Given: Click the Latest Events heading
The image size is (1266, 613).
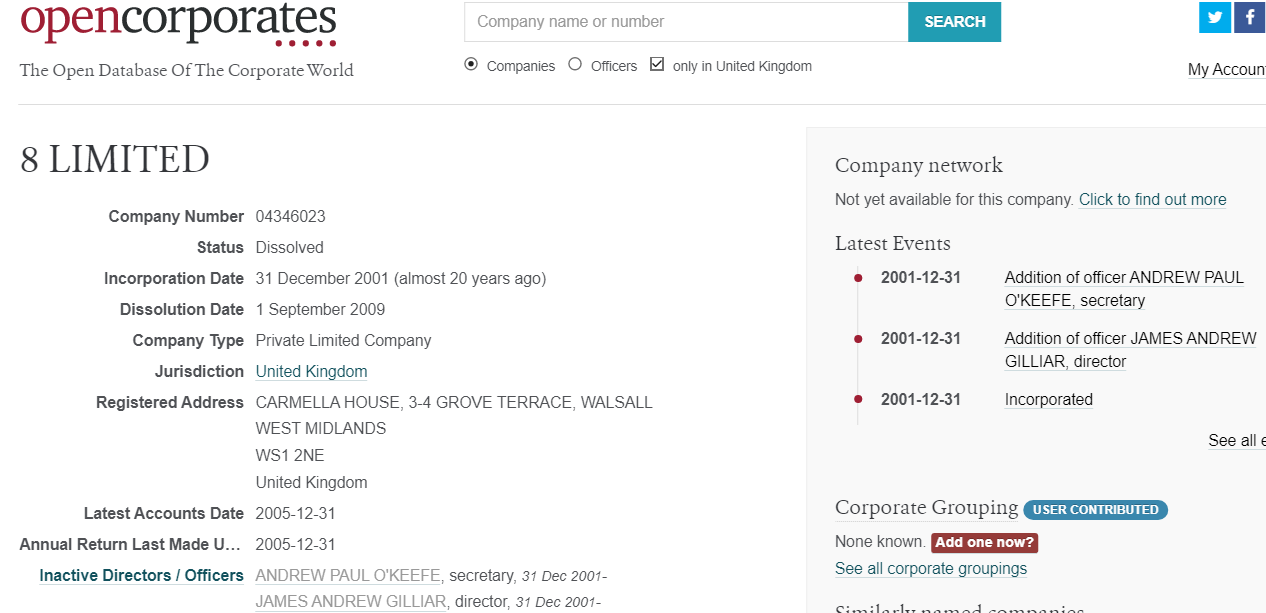Looking at the screenshot, I should (x=893, y=244).
